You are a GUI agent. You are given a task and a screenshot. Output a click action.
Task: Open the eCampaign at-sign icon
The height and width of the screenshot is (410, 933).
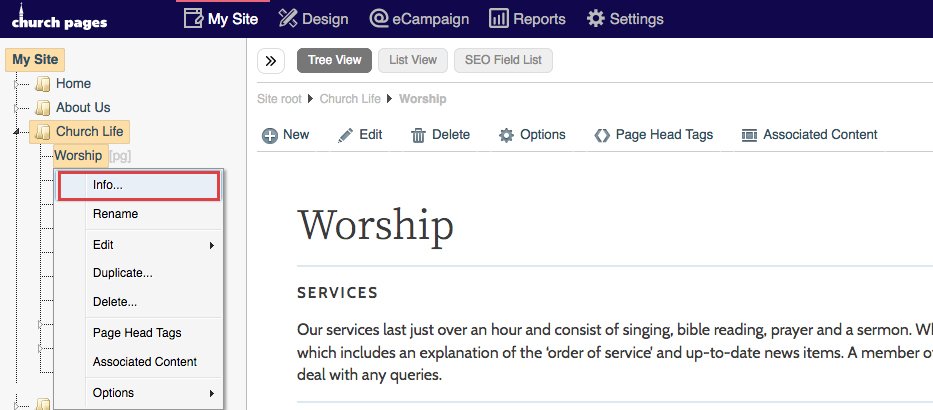click(x=379, y=18)
